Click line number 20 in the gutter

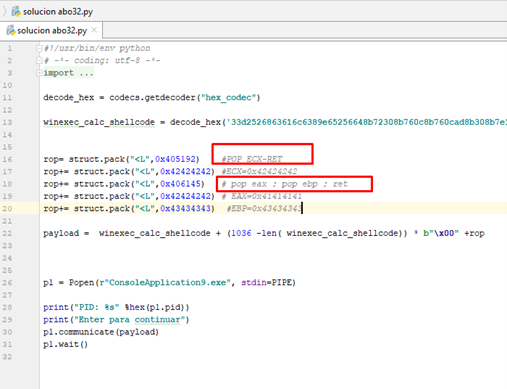pyautogui.click(x=7, y=209)
